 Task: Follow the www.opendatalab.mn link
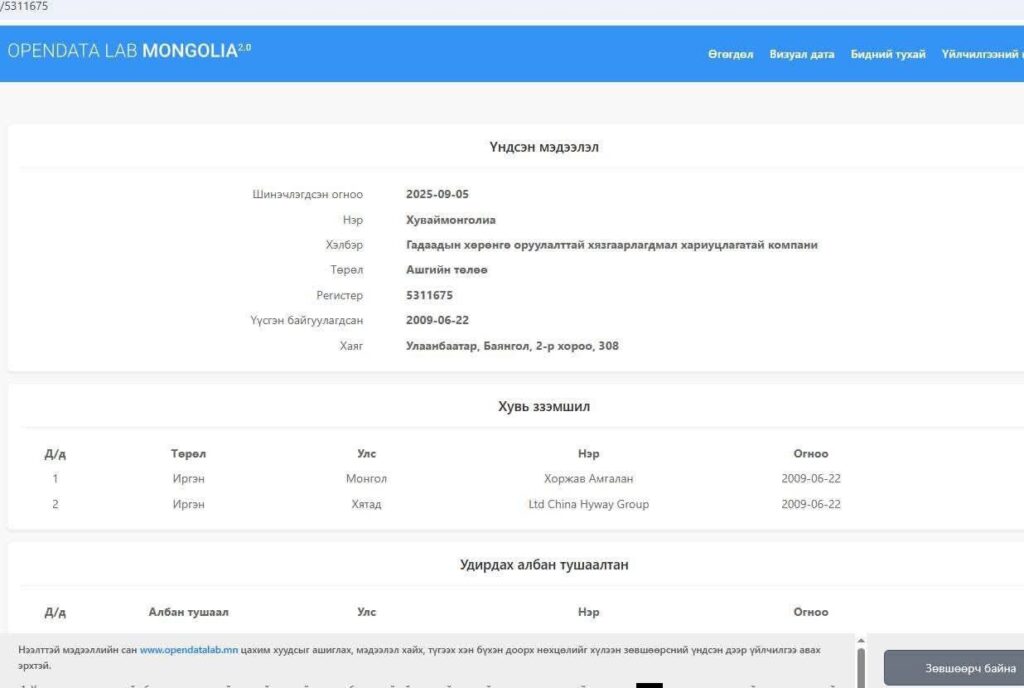pyautogui.click(x=189, y=650)
